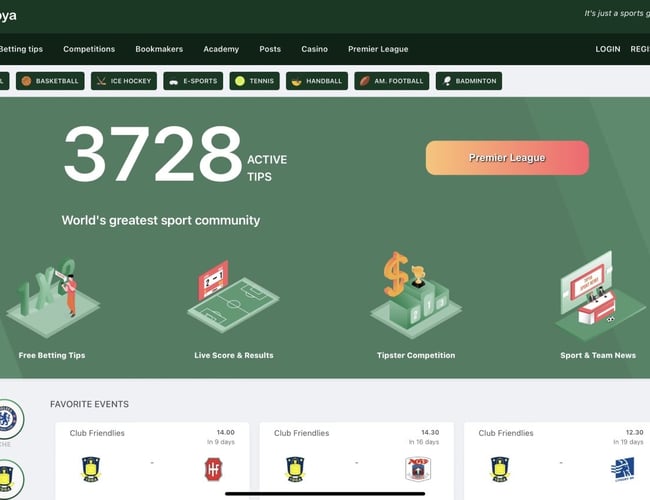The height and width of the screenshot is (500, 650).
Task: Click the FAVORITE EVENTS heading
Action: [x=90, y=404]
